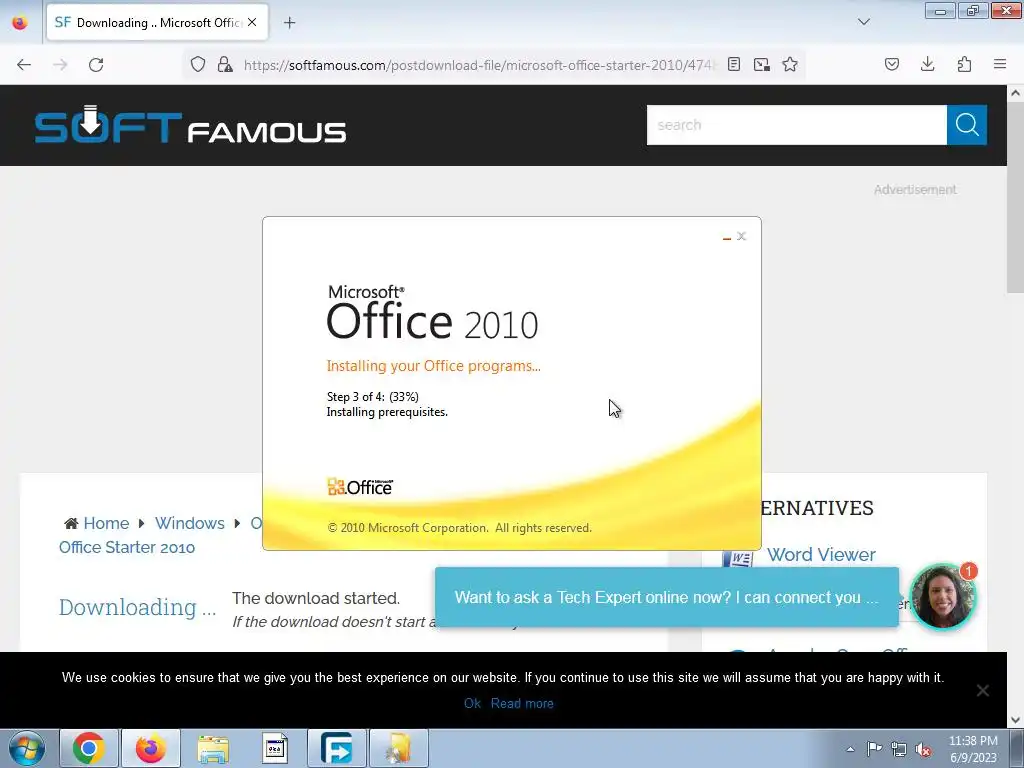This screenshot has width=1024, height=768.
Task: Minimize the Office 2010 installer window
Action: click(x=727, y=237)
